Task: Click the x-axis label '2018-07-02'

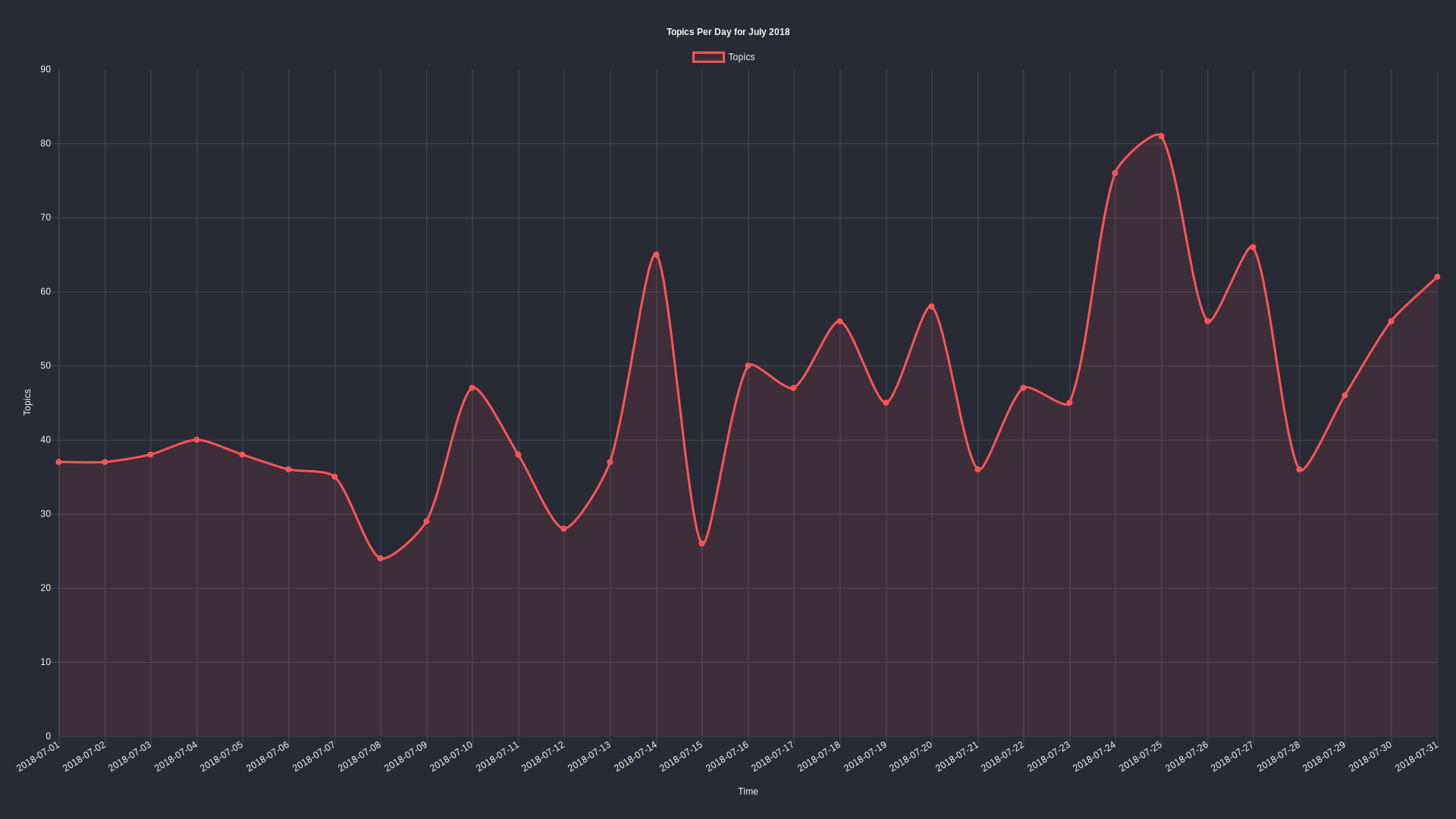Action: click(84, 757)
